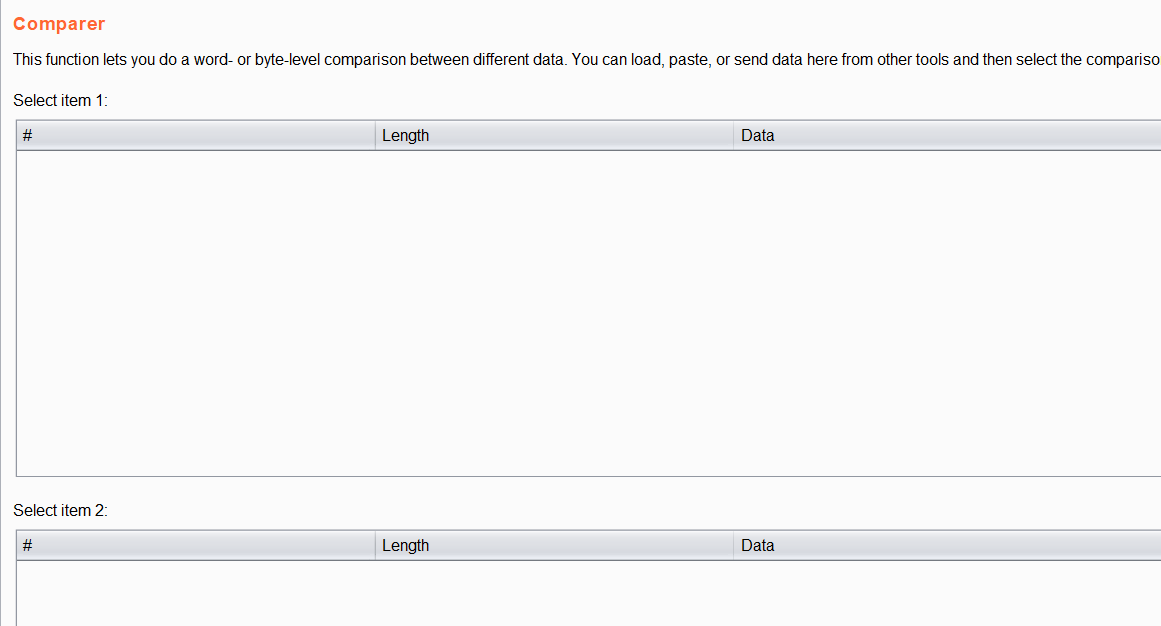
Task: Click divider between Length and Data in item 1
Action: pyautogui.click(x=734, y=136)
